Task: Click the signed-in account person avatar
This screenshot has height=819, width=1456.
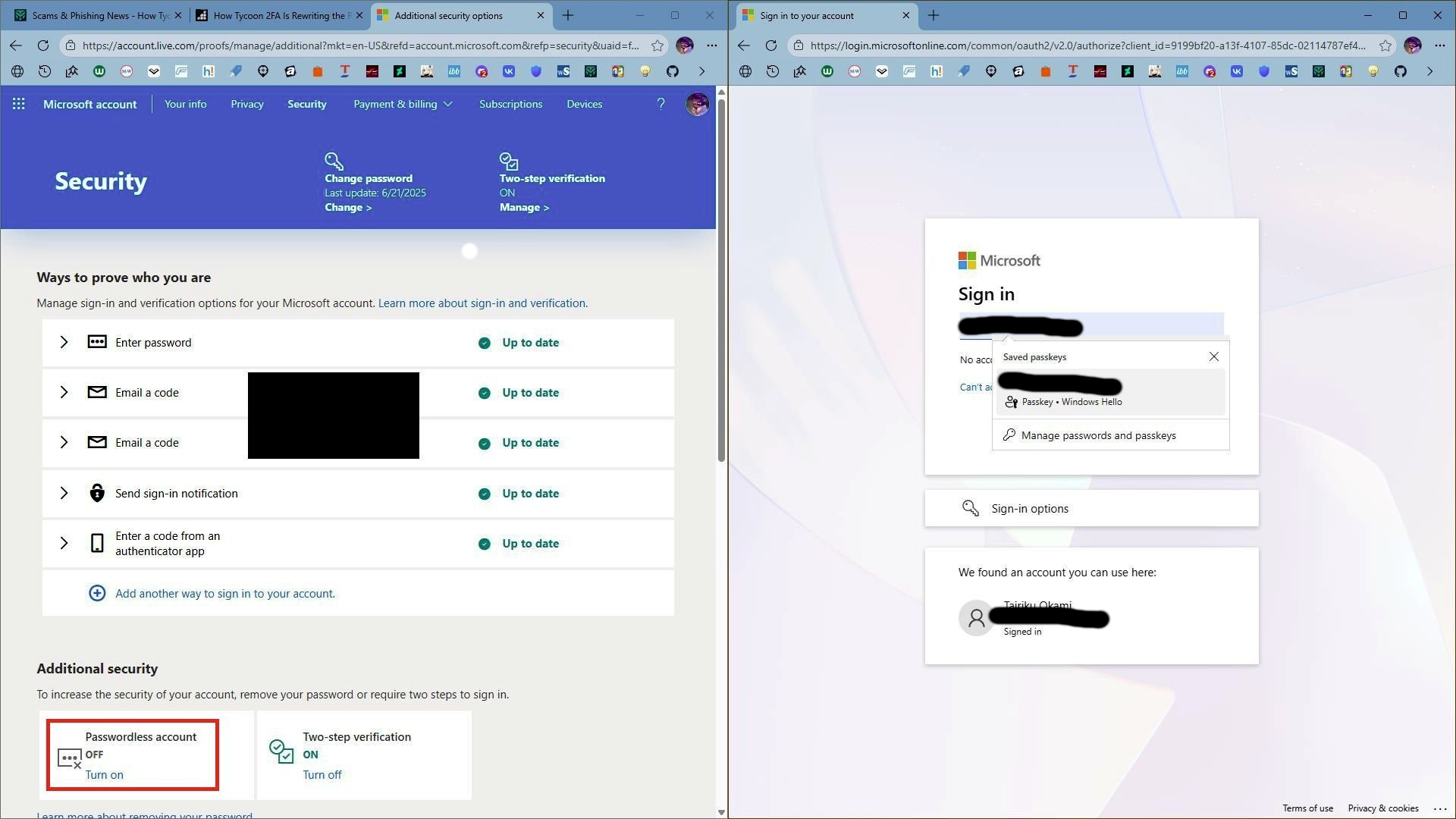Action: click(977, 618)
